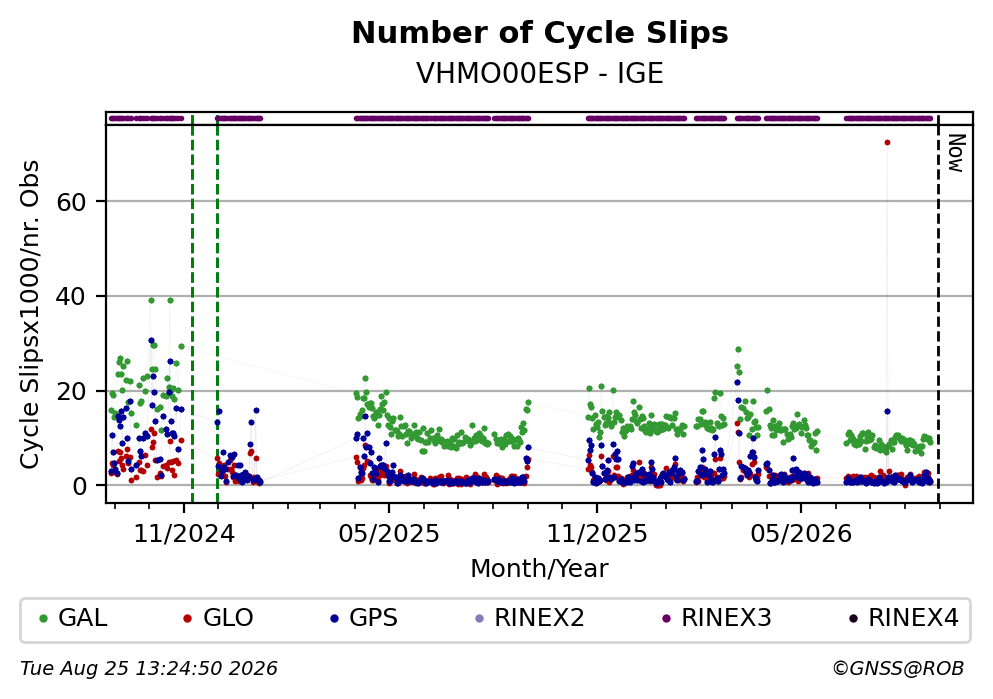Click the 11/2025 x-axis label
This screenshot has height=699, width=993.
click(597, 534)
